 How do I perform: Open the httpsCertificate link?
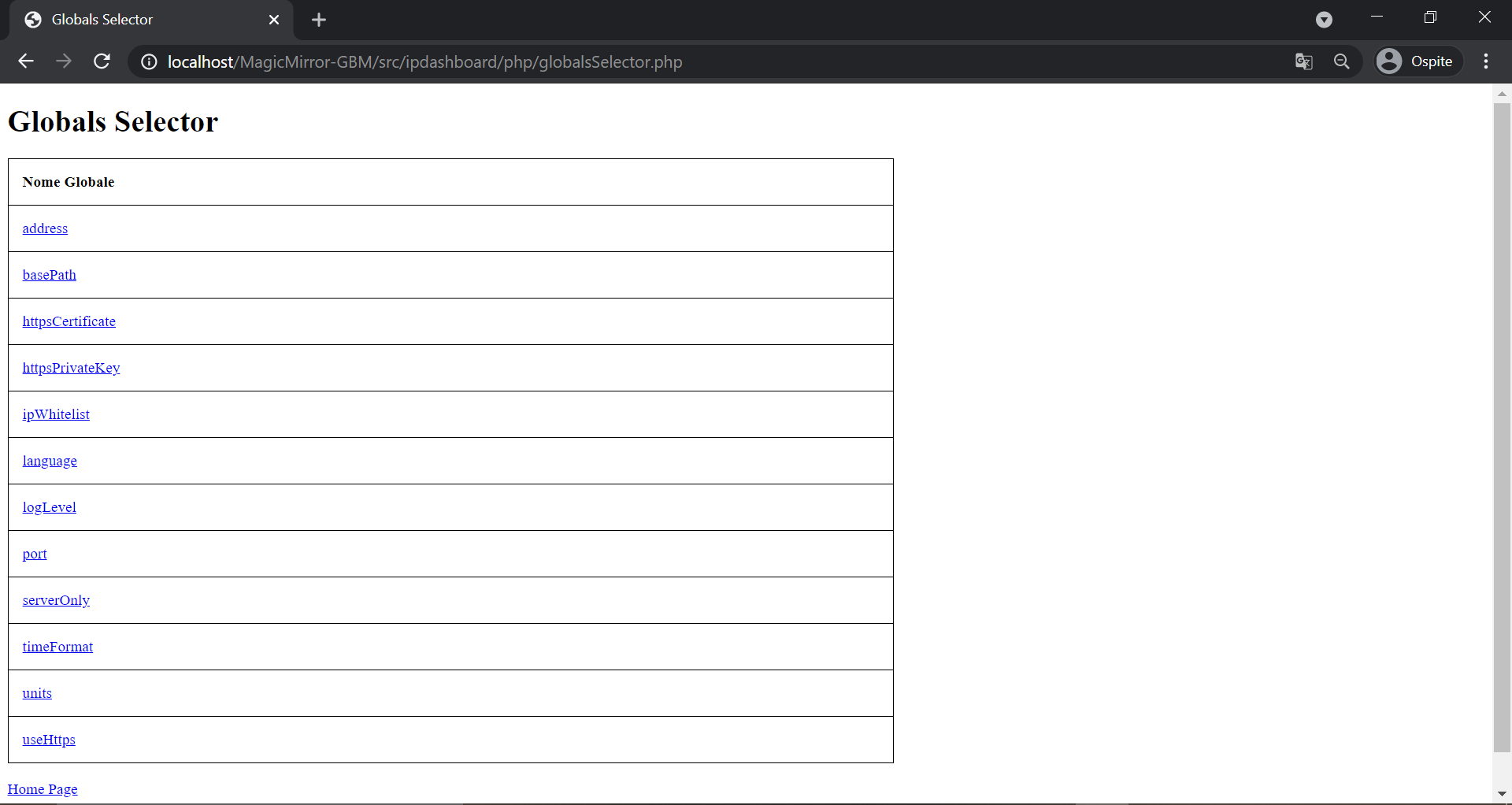click(69, 321)
